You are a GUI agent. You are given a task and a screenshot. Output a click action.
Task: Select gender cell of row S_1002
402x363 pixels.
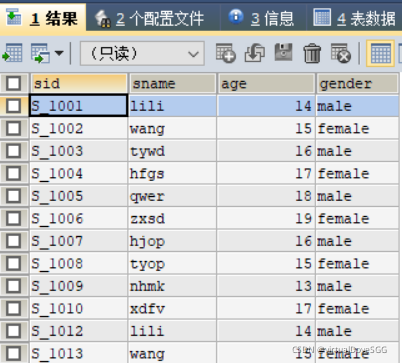coord(357,128)
